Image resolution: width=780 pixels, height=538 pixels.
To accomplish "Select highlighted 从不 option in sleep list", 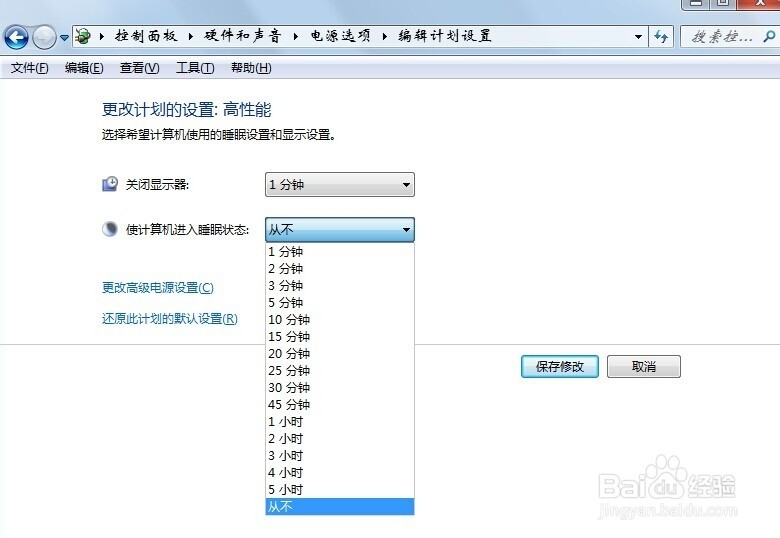I will tap(340, 506).
